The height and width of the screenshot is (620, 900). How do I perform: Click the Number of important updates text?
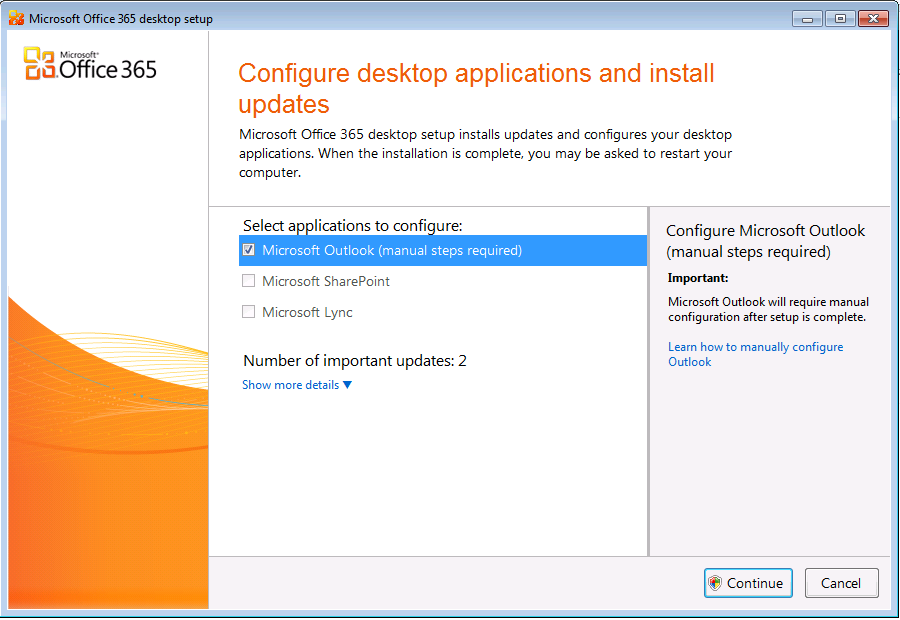click(355, 360)
